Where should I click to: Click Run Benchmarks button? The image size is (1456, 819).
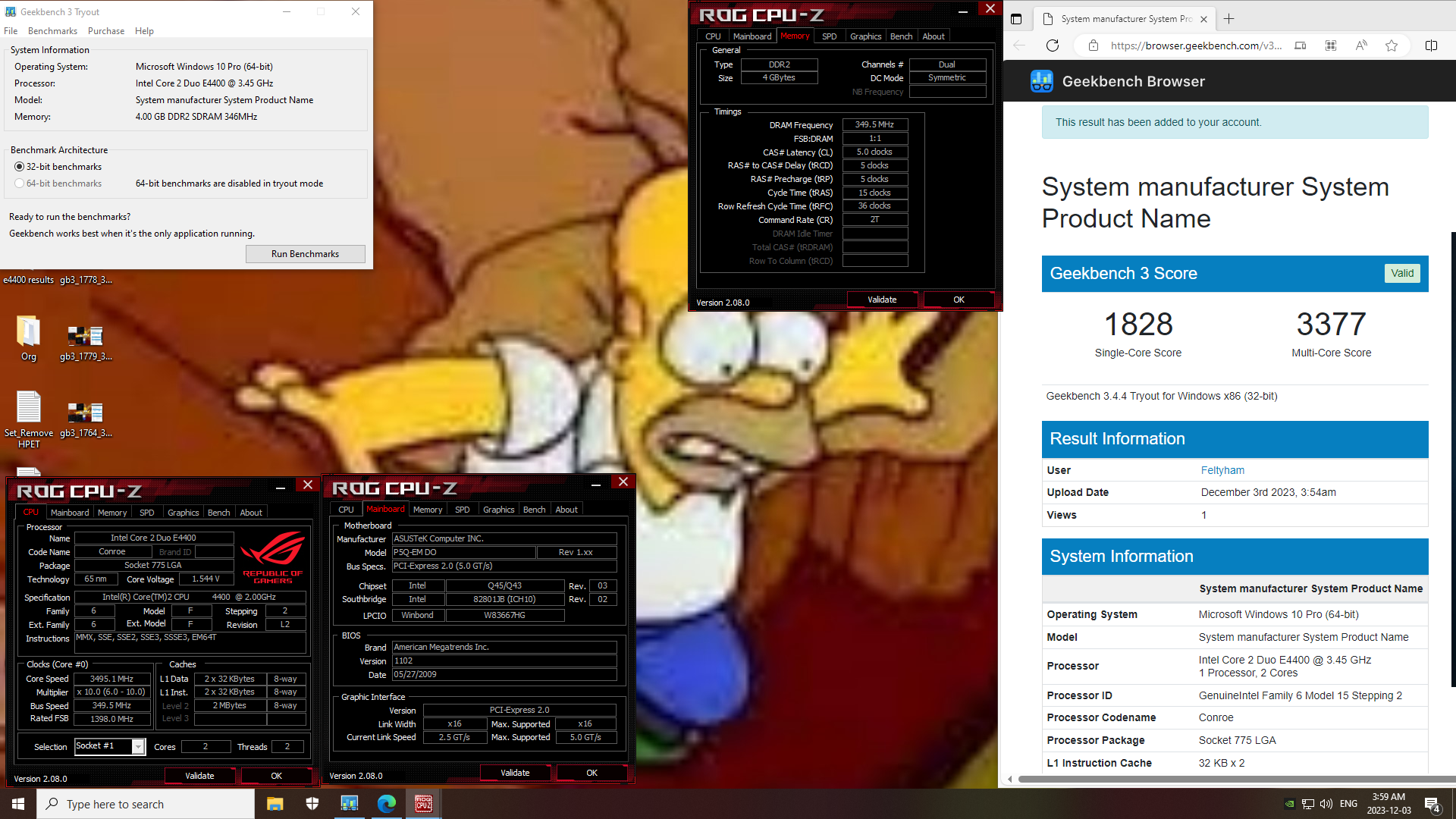[x=305, y=254]
